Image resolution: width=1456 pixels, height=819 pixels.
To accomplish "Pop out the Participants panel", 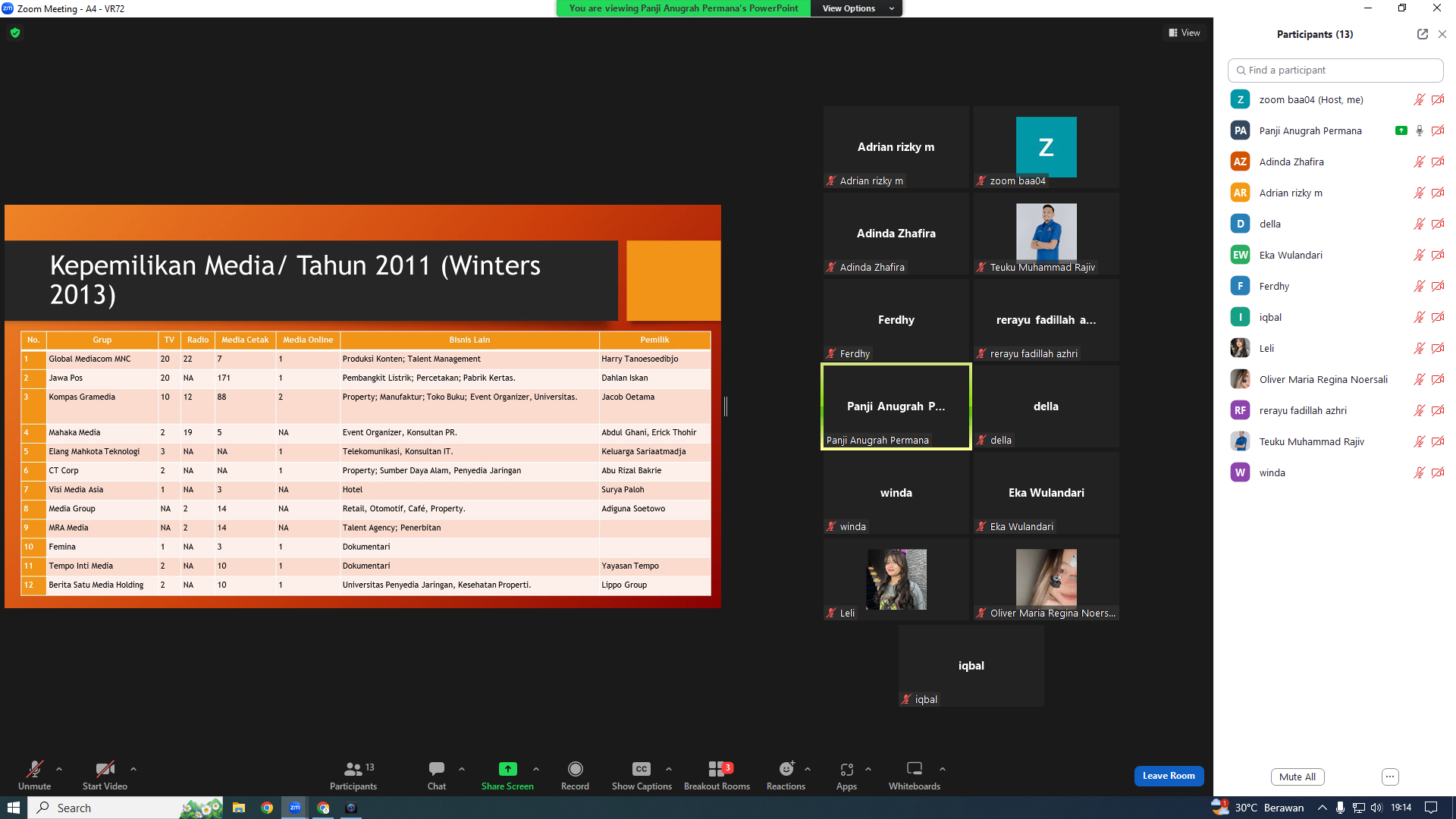I will point(1422,34).
